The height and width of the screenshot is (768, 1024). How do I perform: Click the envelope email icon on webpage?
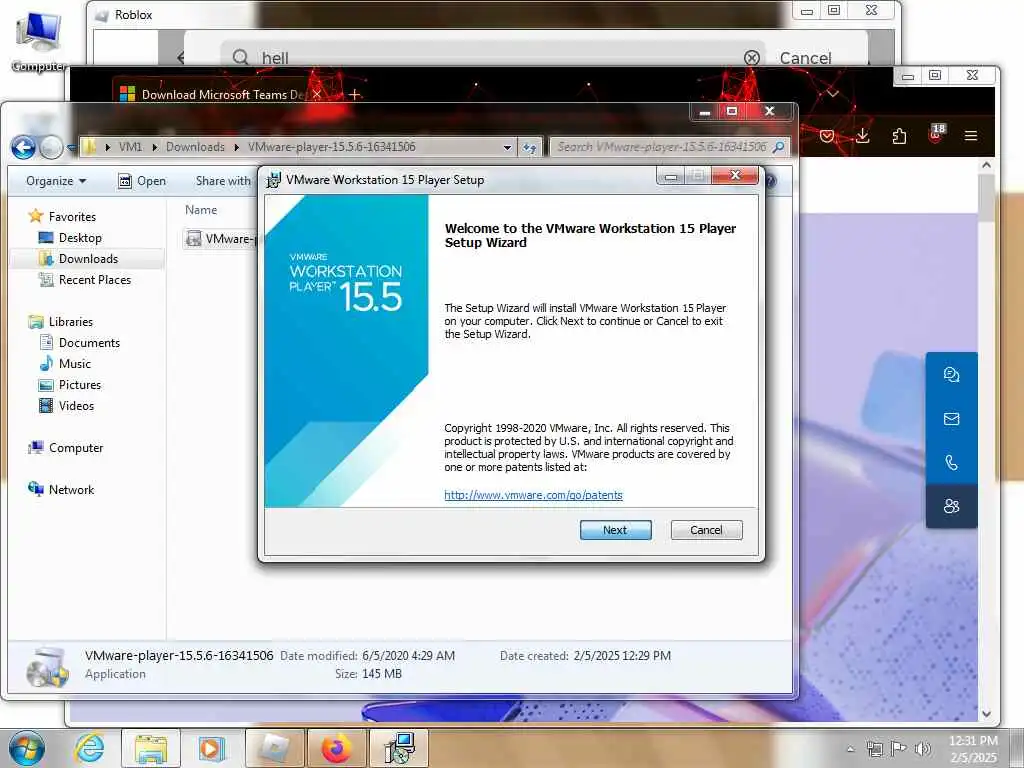952,419
